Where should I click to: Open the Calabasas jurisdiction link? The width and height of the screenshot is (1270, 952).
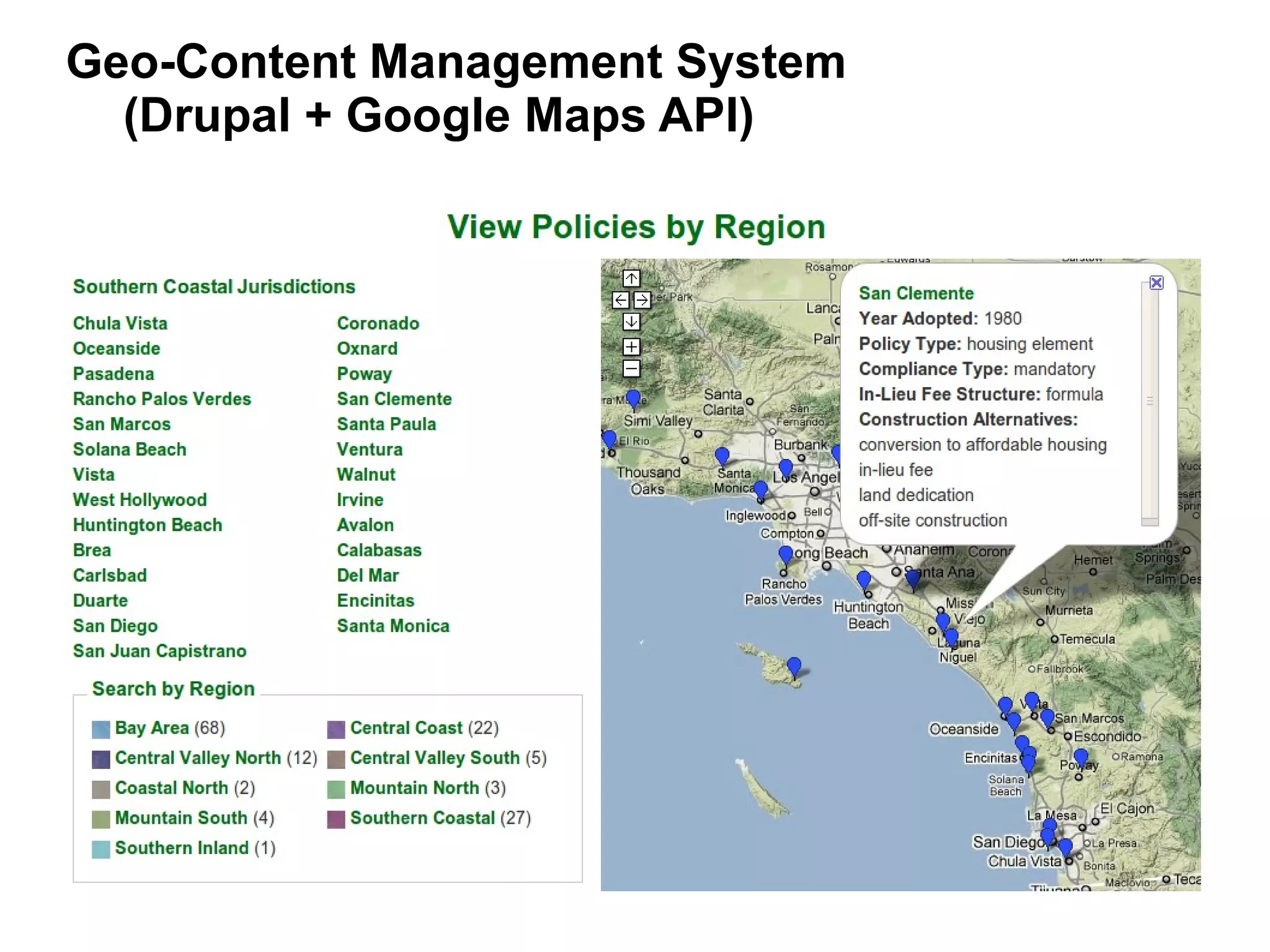pyautogui.click(x=380, y=550)
